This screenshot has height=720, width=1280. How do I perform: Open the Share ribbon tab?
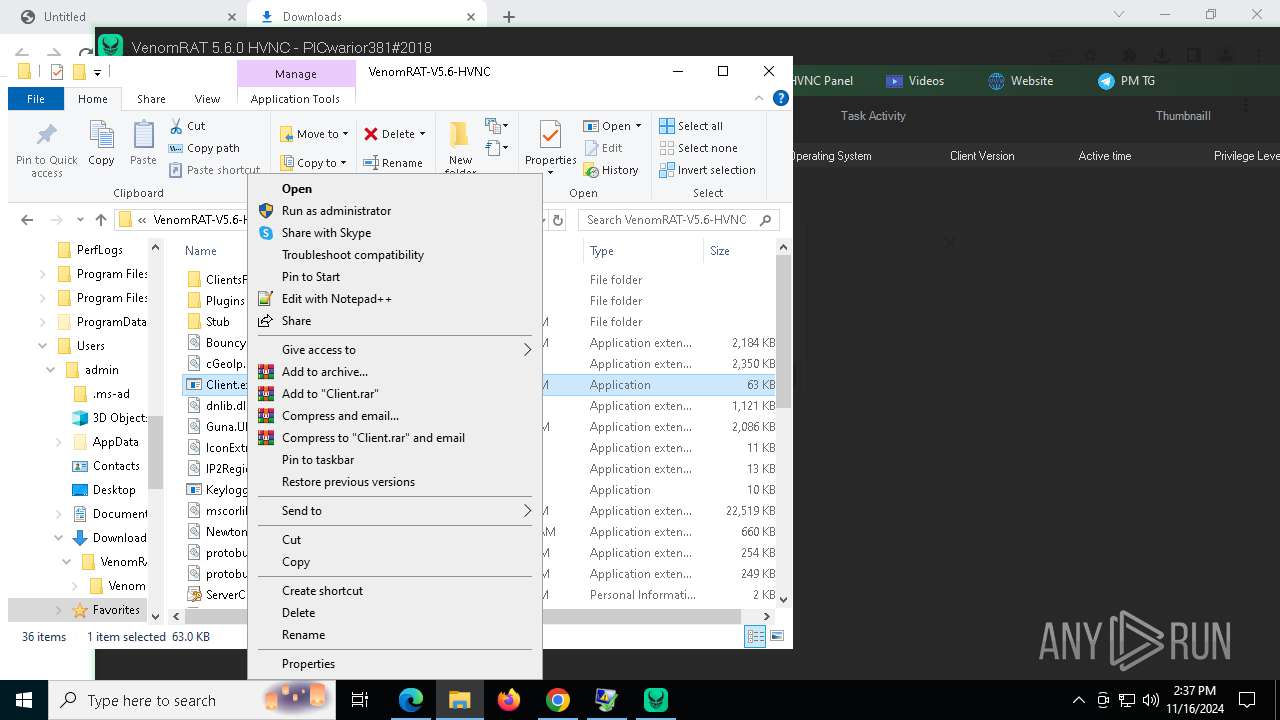click(x=151, y=99)
